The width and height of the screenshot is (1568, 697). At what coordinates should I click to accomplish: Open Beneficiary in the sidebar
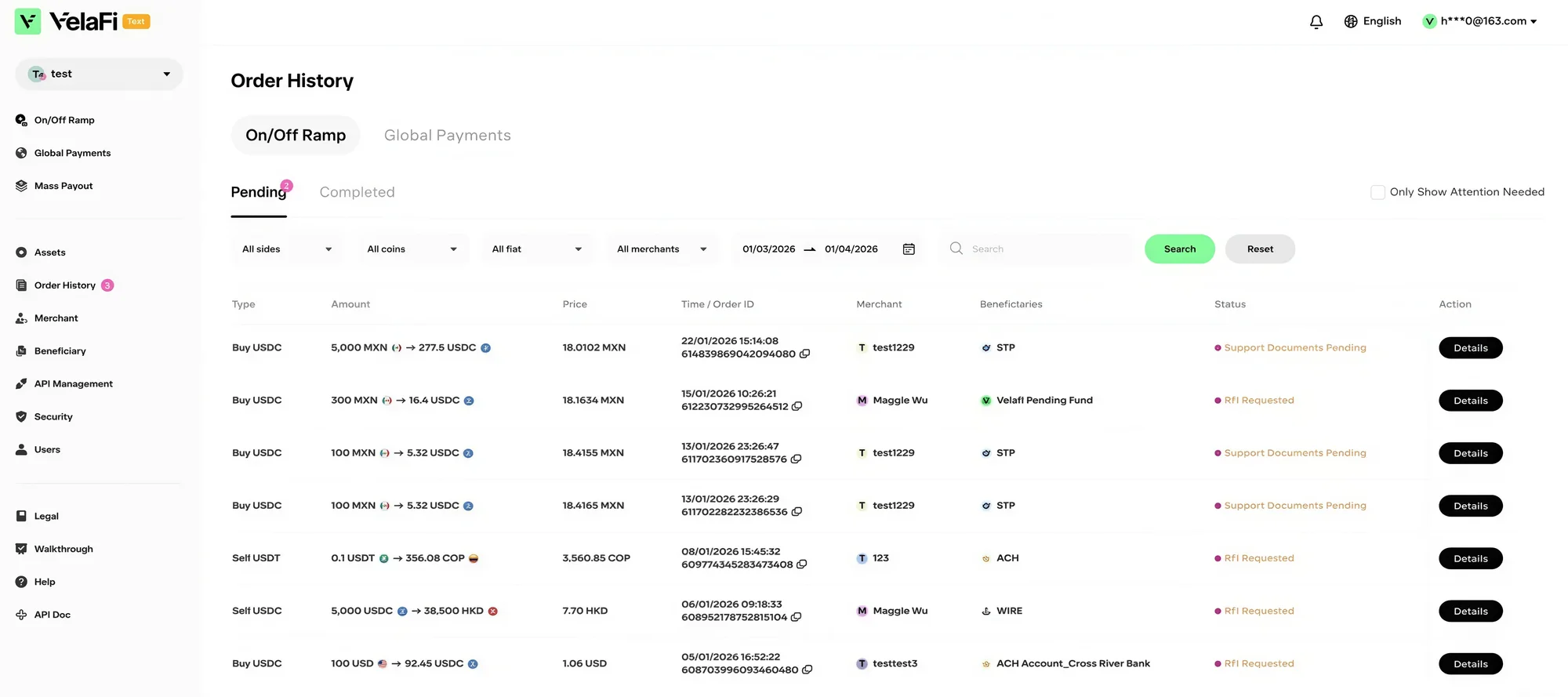pos(51,351)
